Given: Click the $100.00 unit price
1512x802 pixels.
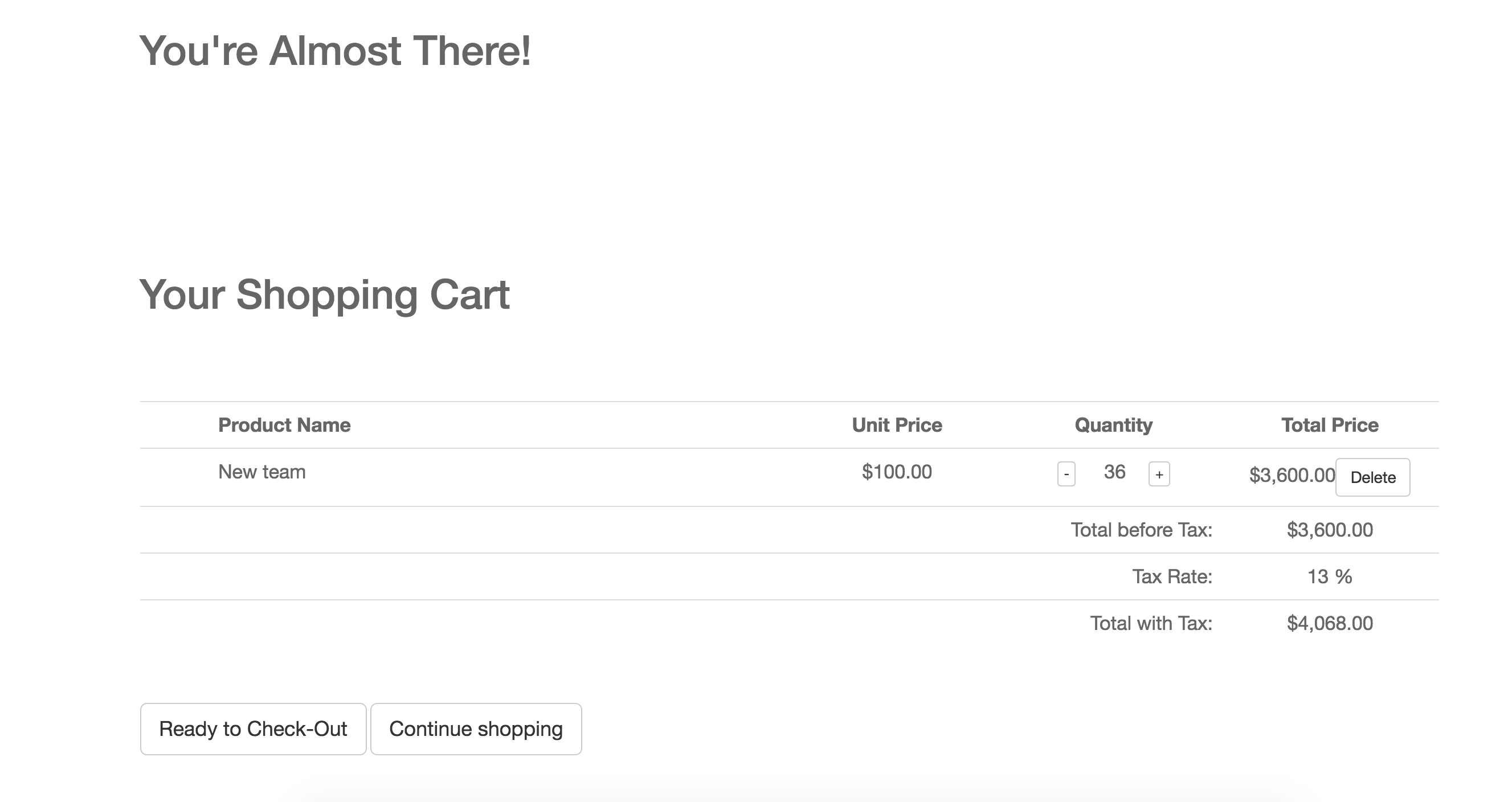Looking at the screenshot, I should tap(896, 472).
